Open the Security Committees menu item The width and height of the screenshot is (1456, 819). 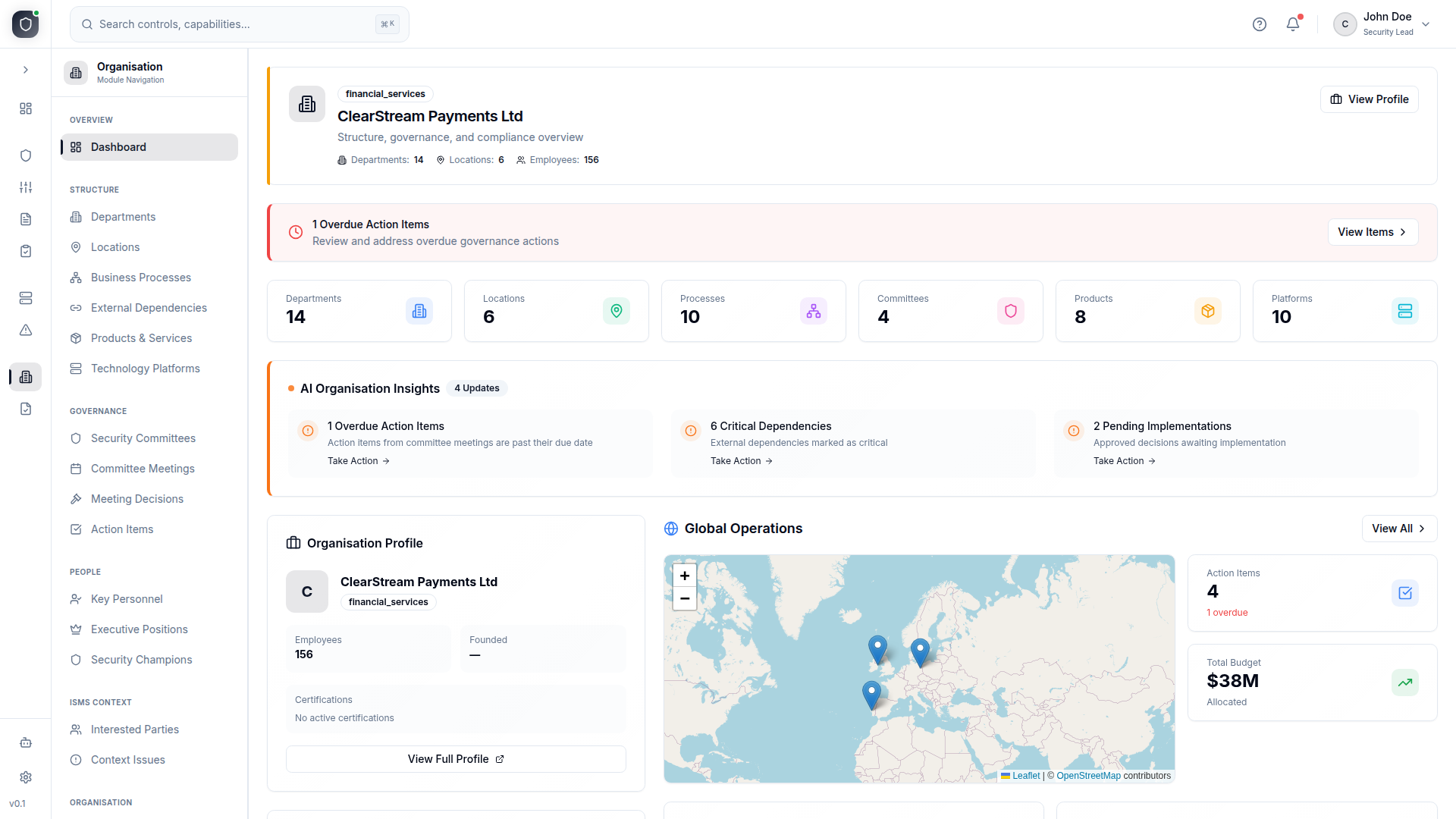pyautogui.click(x=143, y=438)
